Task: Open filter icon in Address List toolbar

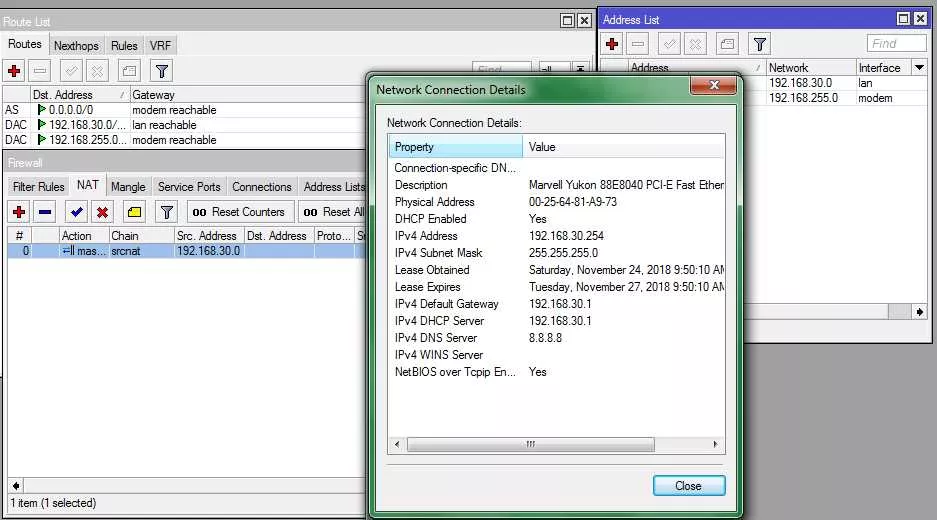Action: click(760, 44)
